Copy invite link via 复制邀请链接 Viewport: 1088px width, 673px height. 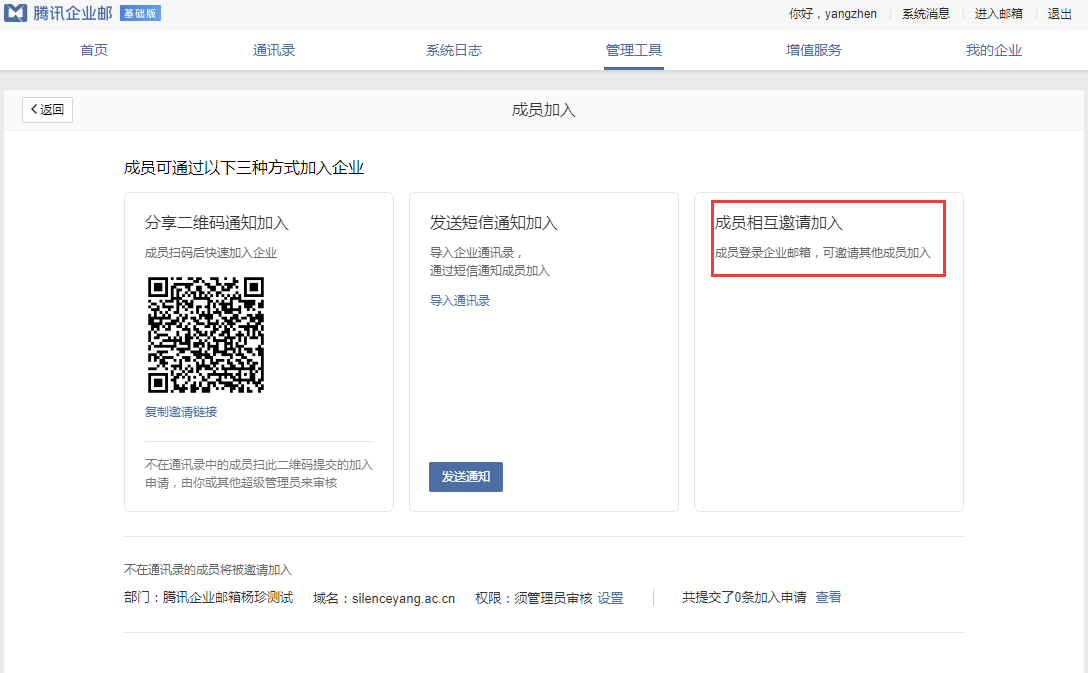[181, 412]
